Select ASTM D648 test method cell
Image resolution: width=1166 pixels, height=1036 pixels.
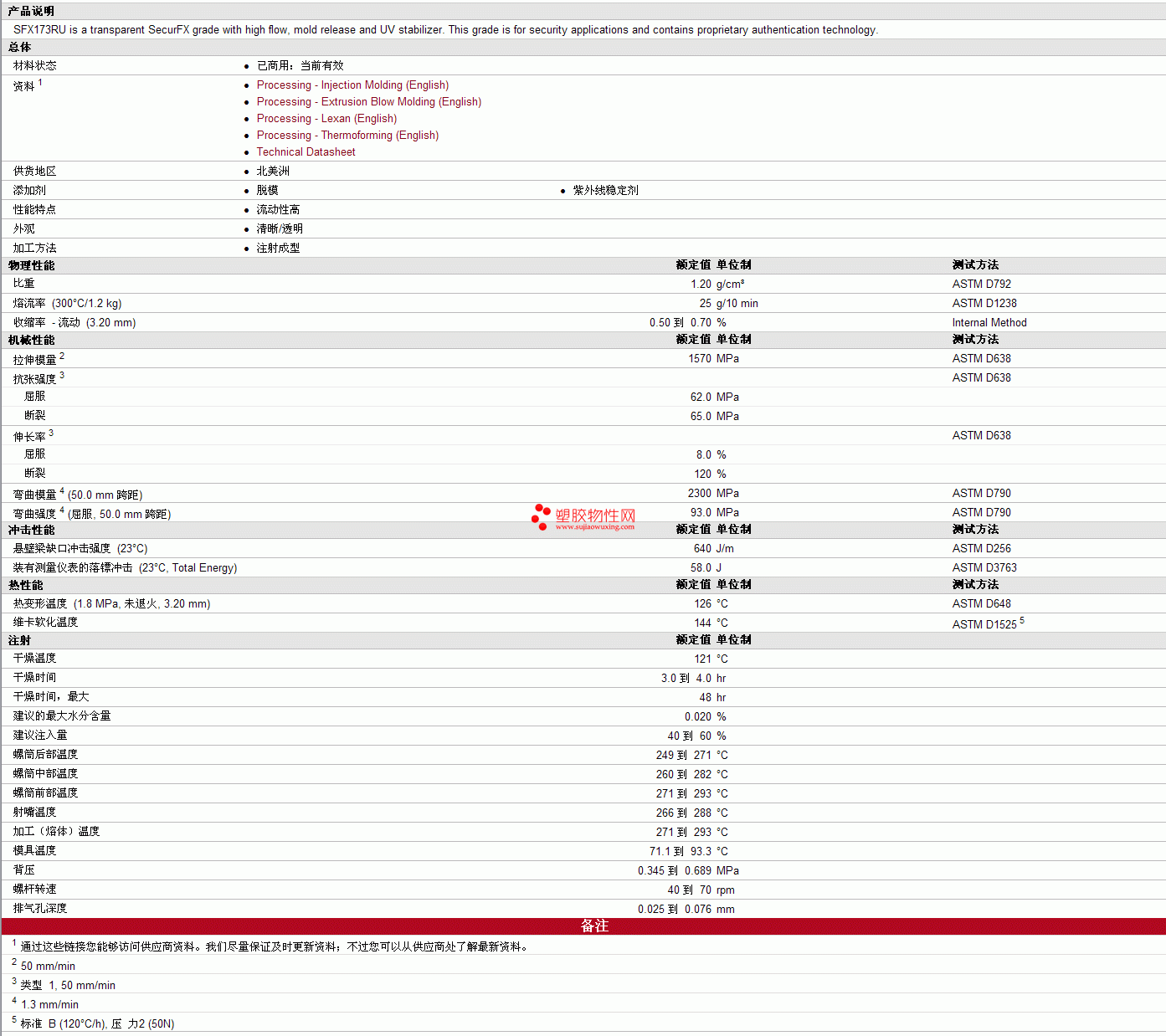[981, 604]
